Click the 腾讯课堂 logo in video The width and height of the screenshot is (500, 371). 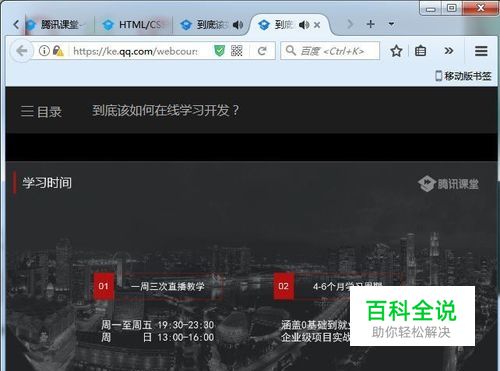(448, 184)
